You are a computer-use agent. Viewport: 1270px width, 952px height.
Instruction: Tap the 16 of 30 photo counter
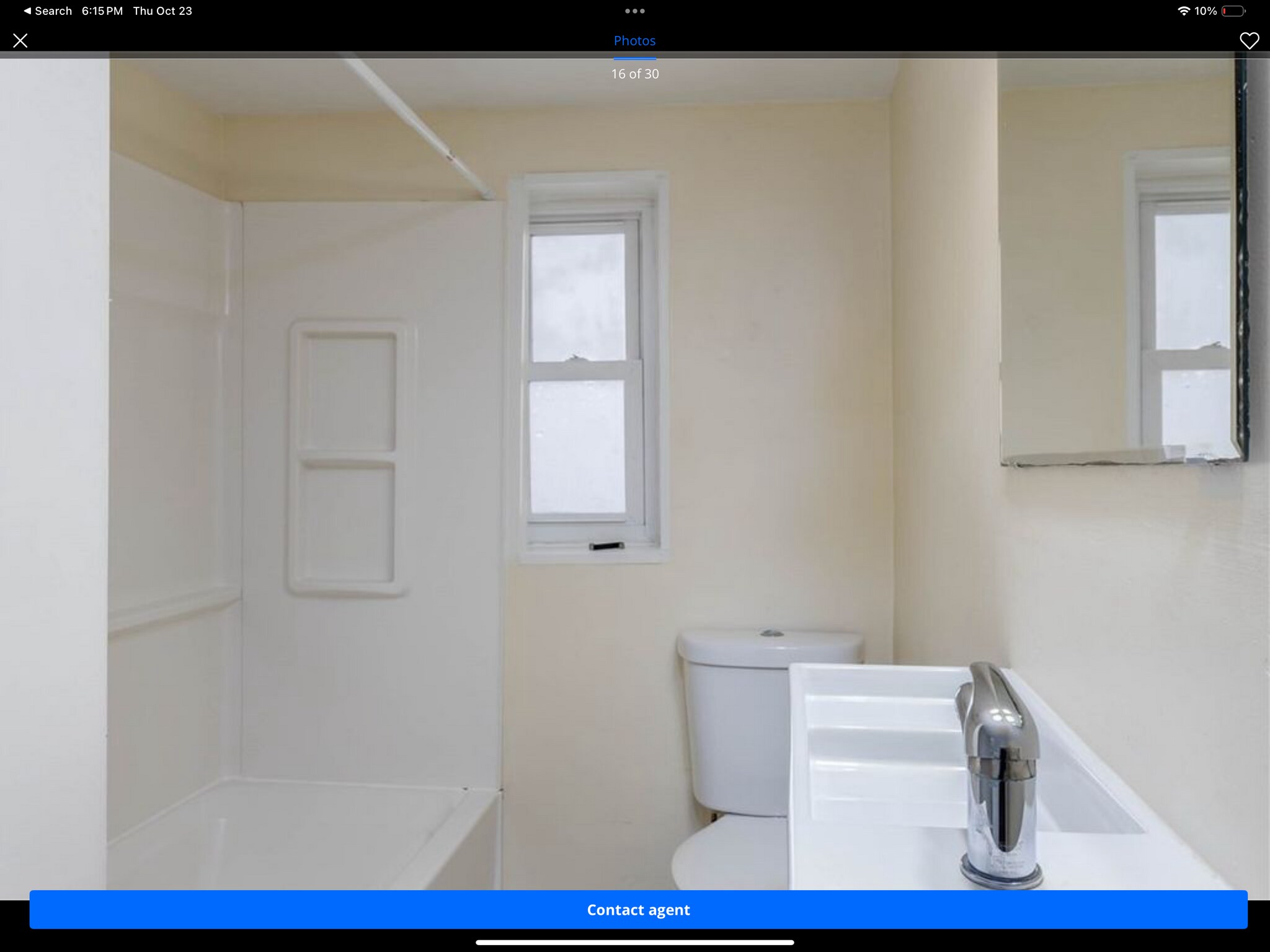634,74
